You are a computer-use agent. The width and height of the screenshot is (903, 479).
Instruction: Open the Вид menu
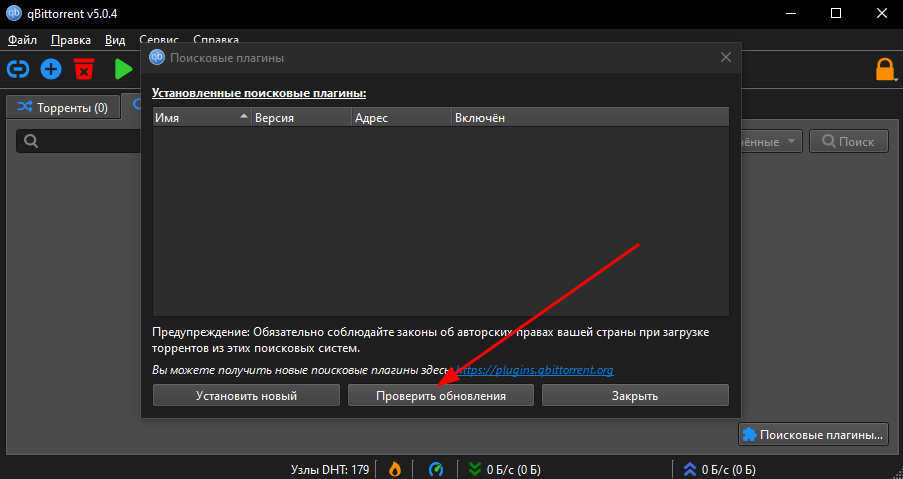[115, 40]
